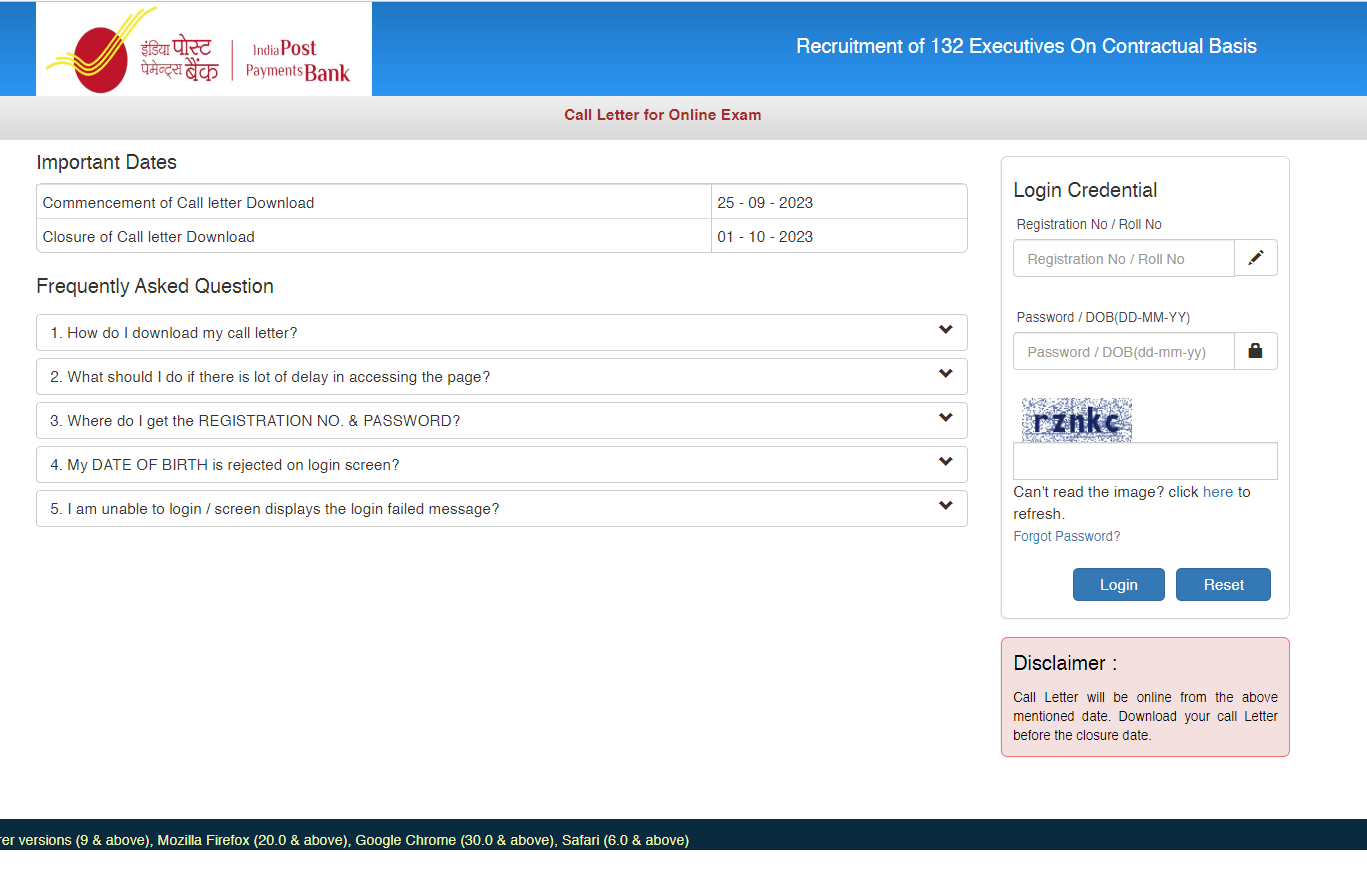The width and height of the screenshot is (1367, 872).
Task: Click the India Post Payments Bank logo
Action: 203,49
